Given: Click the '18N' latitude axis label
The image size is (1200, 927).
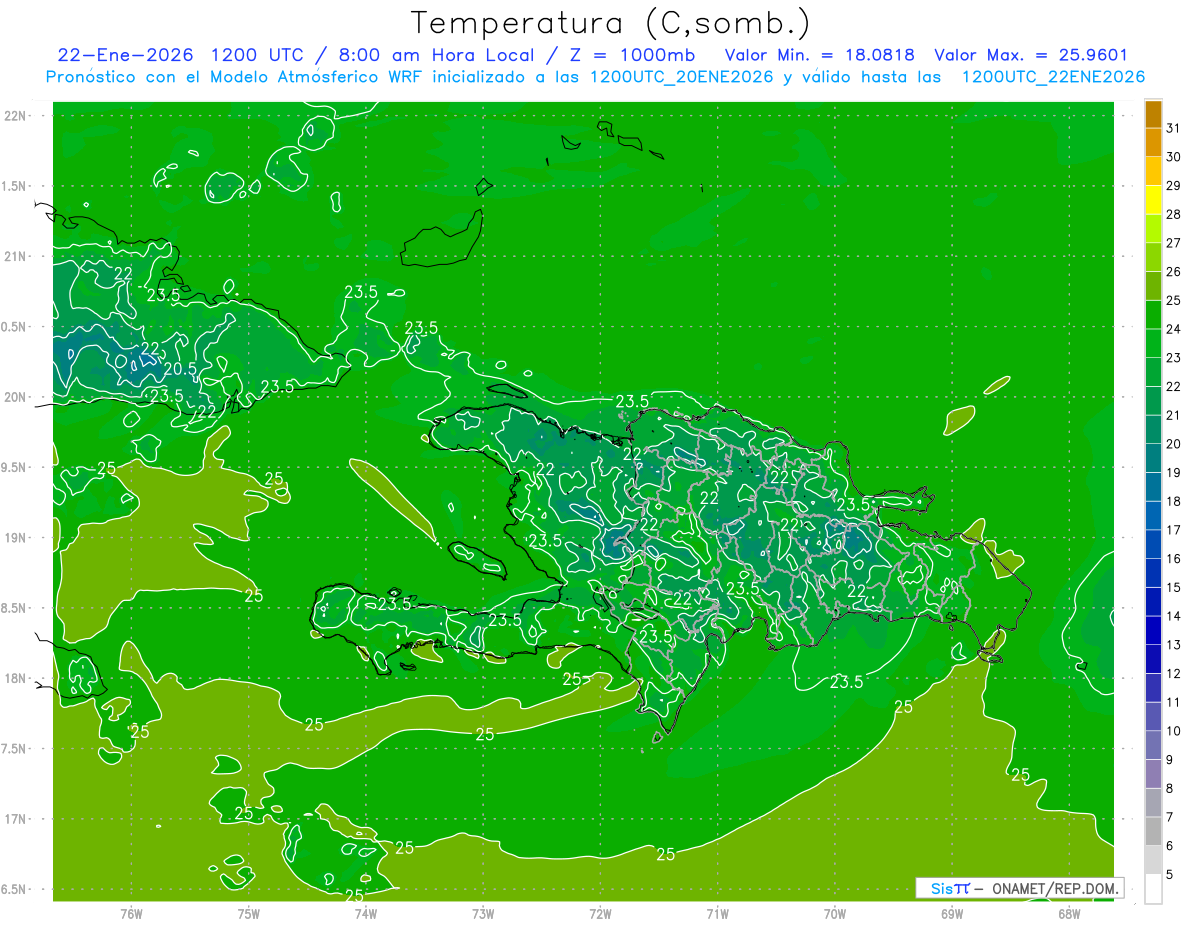Looking at the screenshot, I should click(x=16, y=679).
